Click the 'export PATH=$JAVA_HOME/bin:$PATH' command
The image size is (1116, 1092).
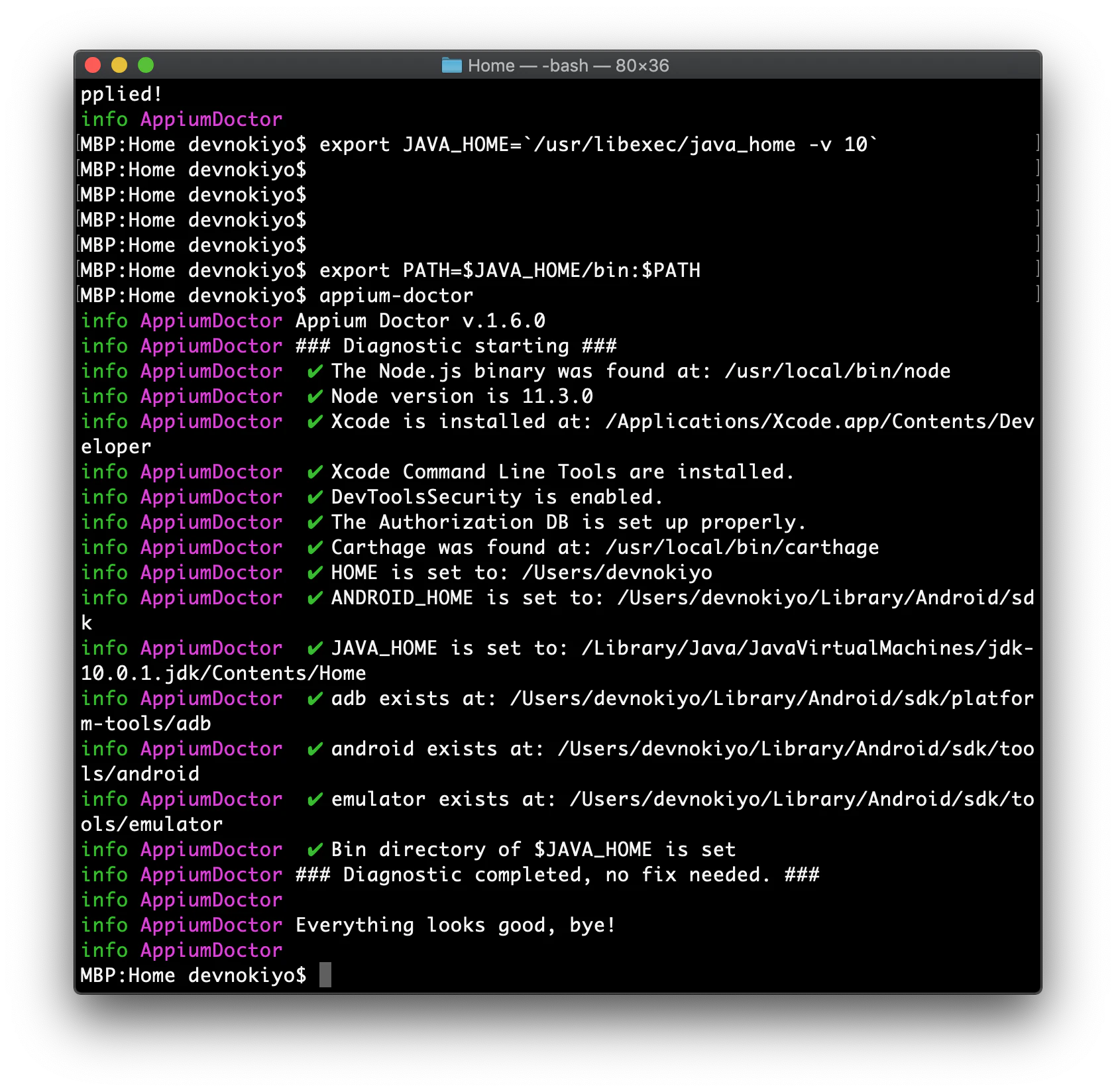click(510, 270)
